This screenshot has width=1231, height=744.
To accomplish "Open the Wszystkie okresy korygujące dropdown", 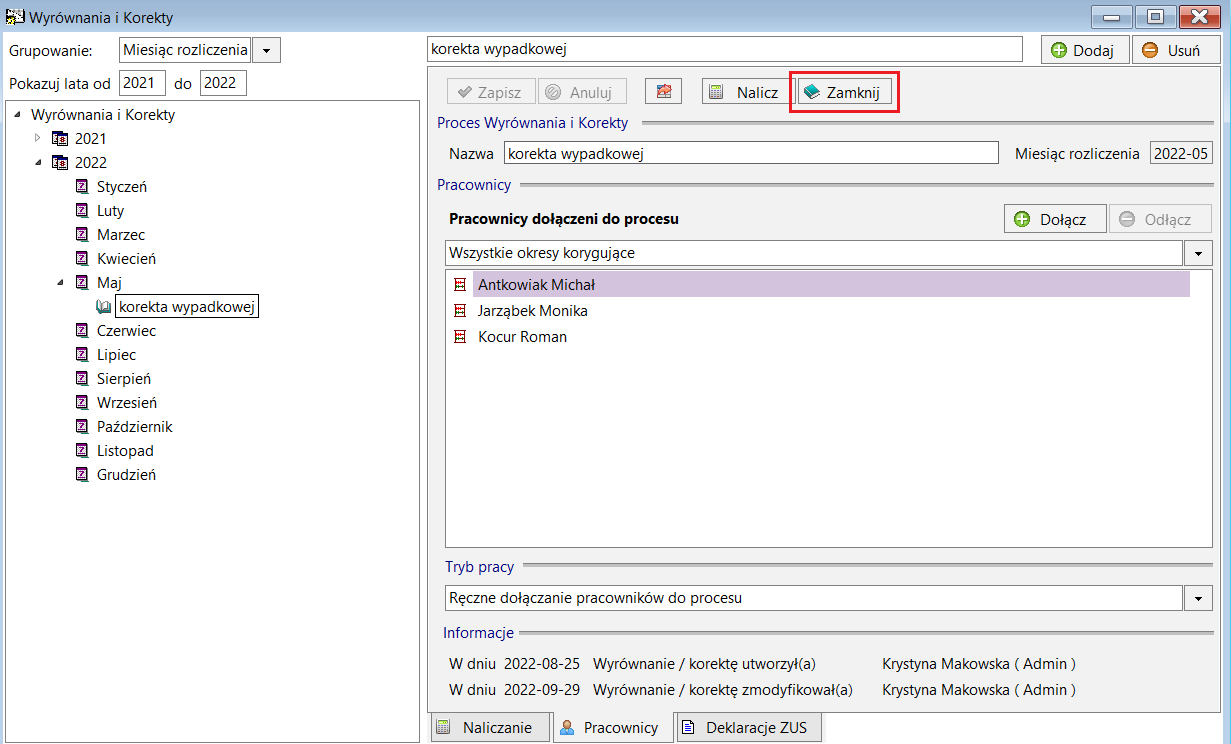I will 1198,253.
